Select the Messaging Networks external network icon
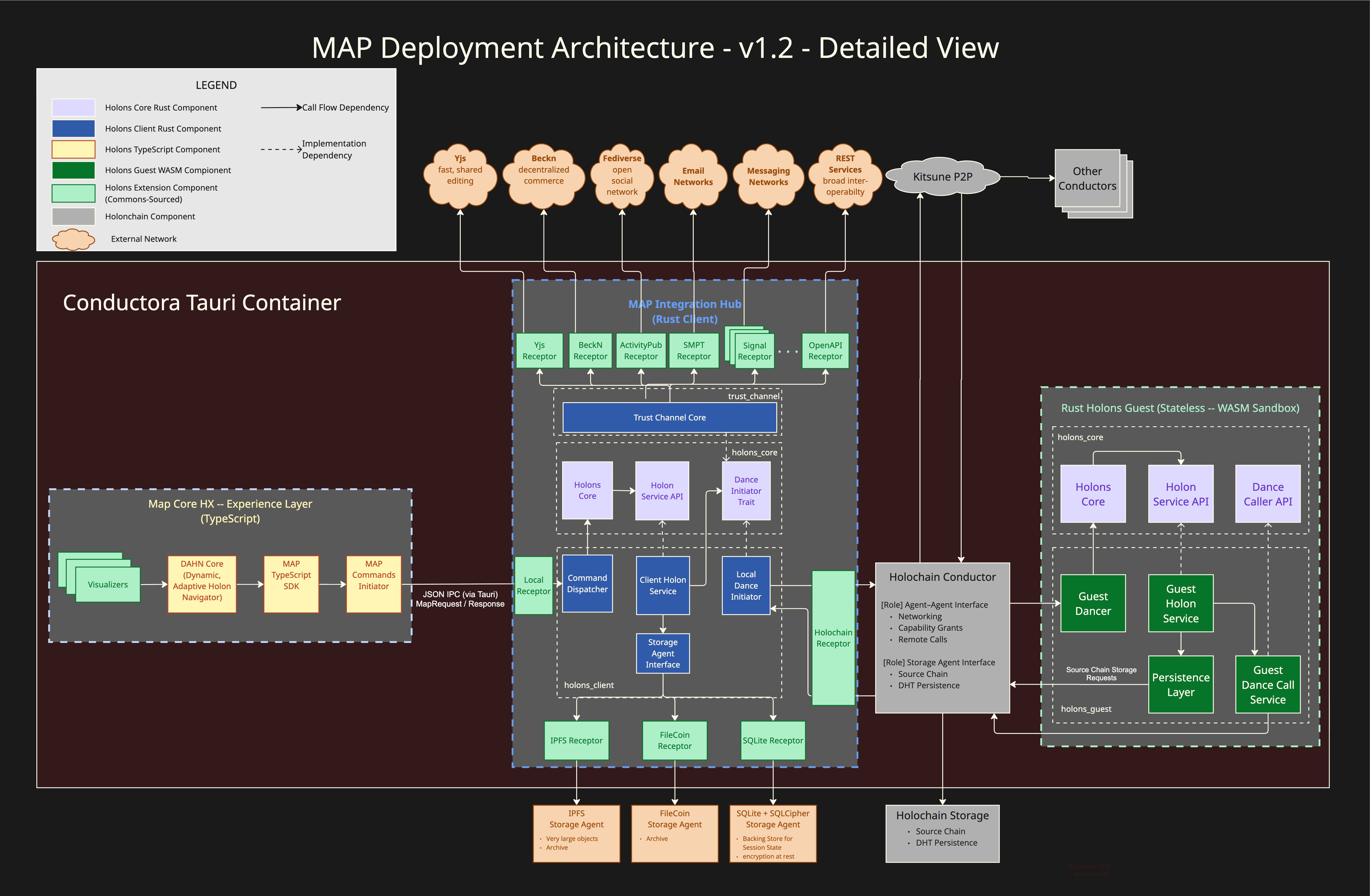This screenshot has width=1370, height=896. point(769,177)
